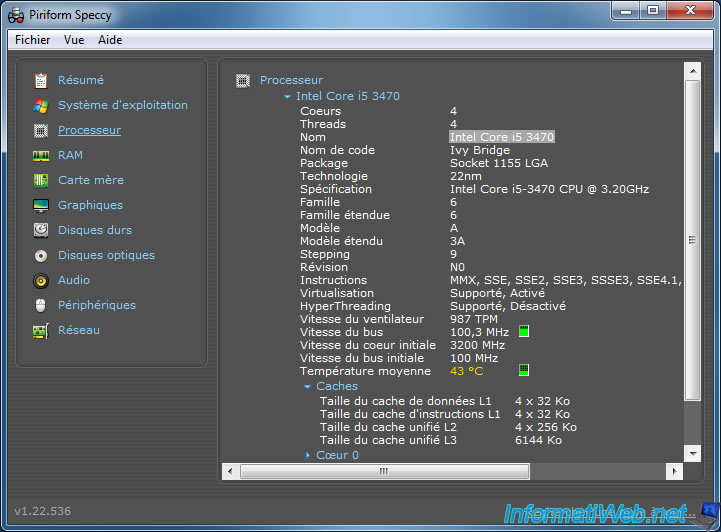Click the Carte mère motherboard icon
The width and height of the screenshot is (721, 532).
click(41, 180)
